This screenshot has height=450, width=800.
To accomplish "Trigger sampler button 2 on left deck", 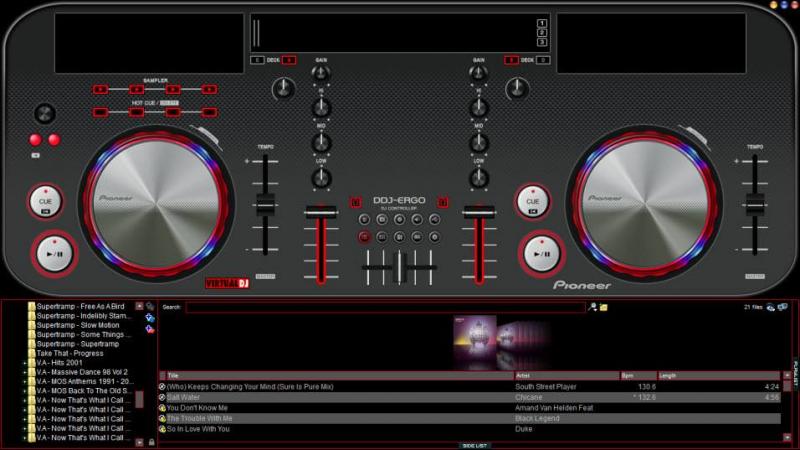I will click(x=136, y=90).
